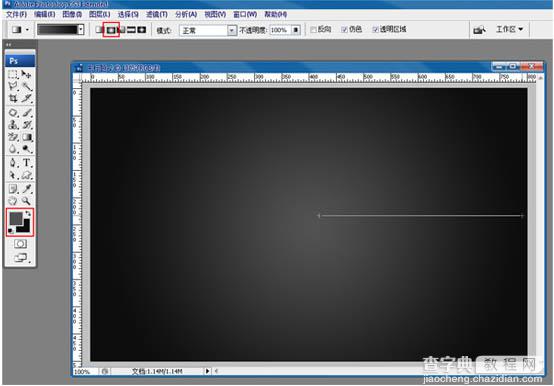Choose the radial gradient style

pos(111,30)
